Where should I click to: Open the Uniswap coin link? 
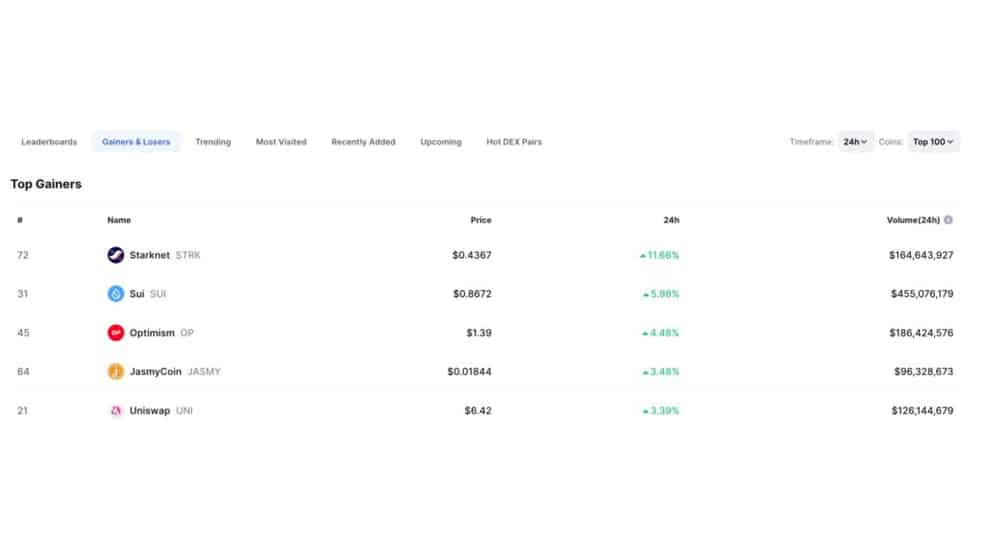(149, 410)
